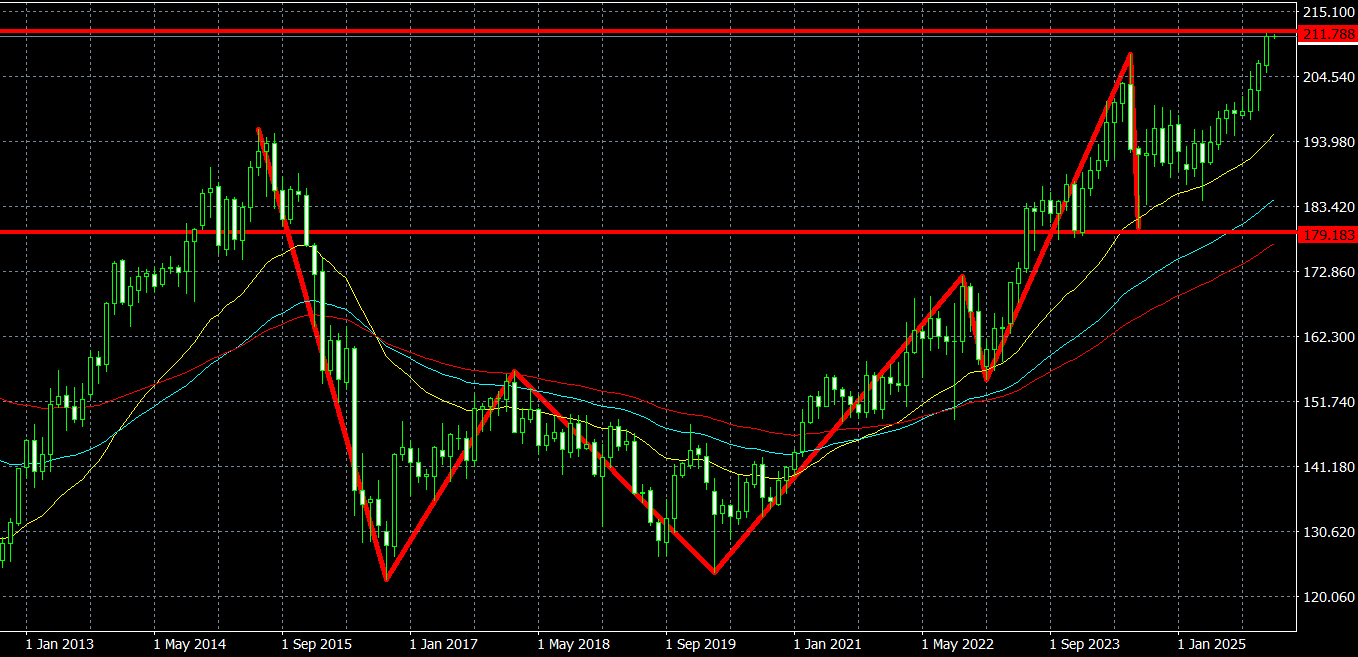
Task: Click the 211.788 red price label
Action: pyautogui.click(x=1327, y=34)
